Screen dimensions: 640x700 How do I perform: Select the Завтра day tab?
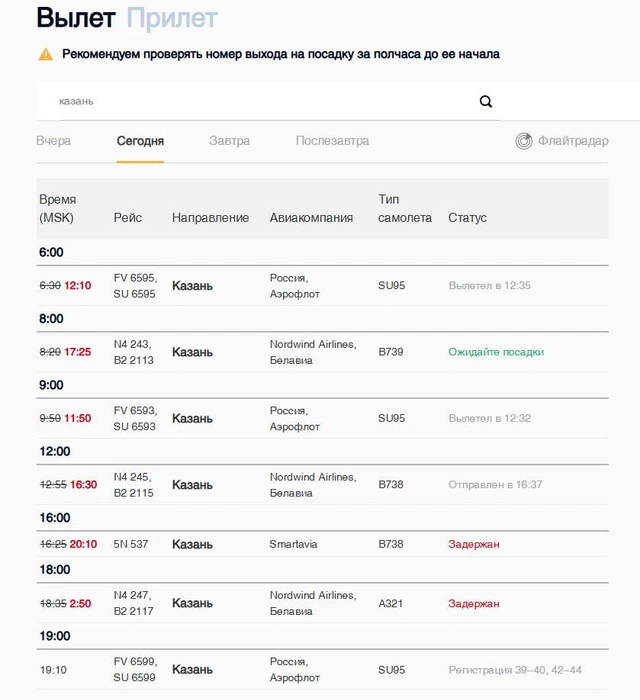point(229,141)
